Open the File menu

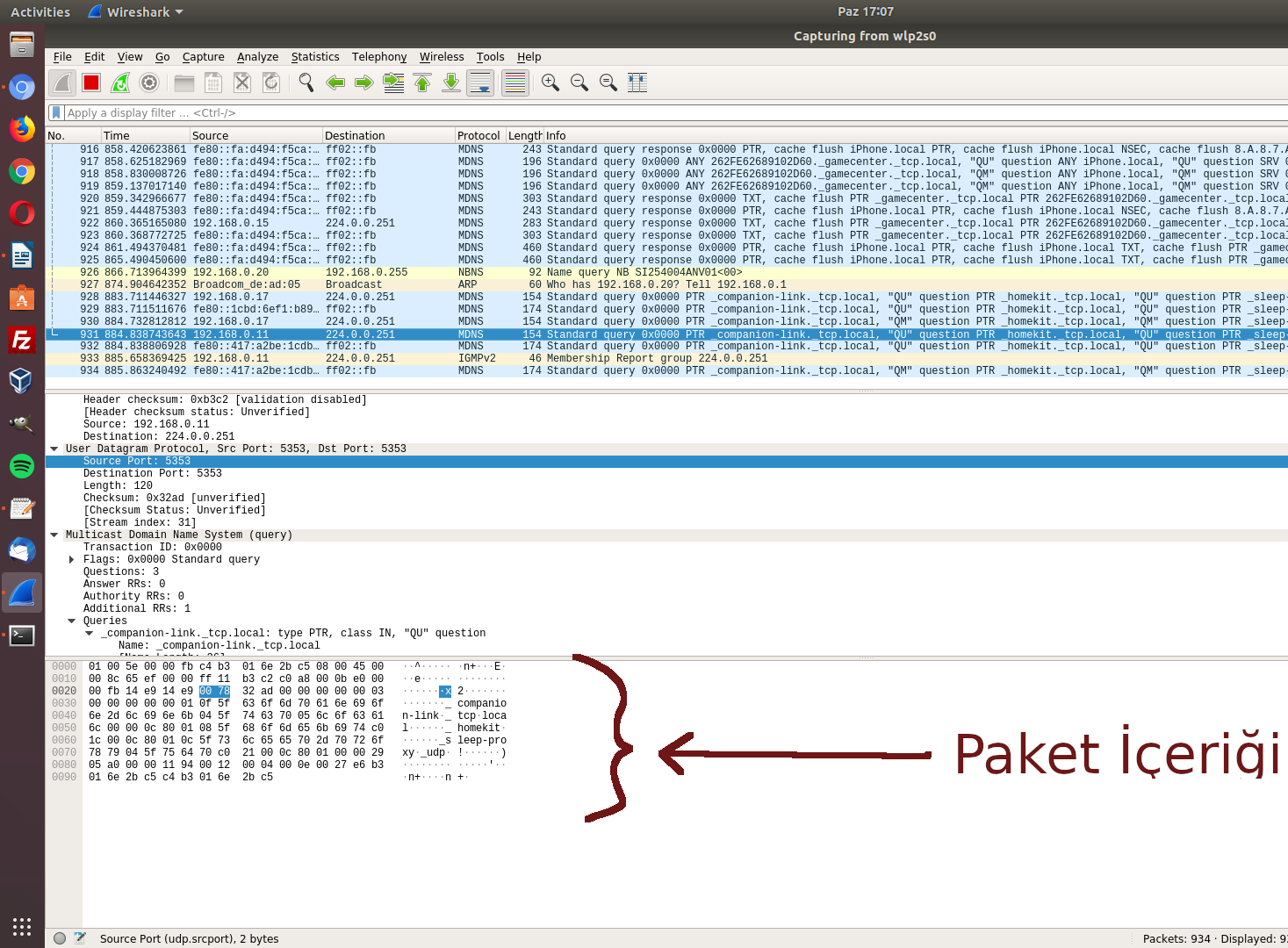[62, 57]
